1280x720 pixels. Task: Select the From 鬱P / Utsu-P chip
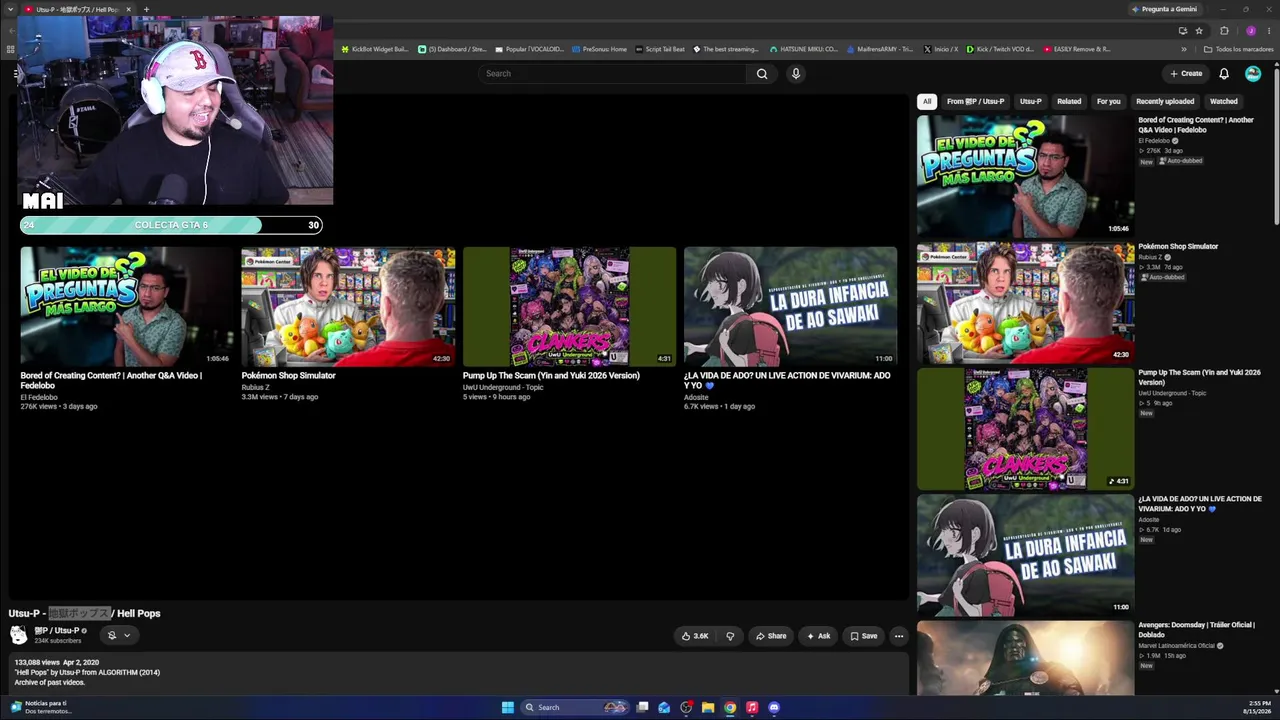point(975,101)
